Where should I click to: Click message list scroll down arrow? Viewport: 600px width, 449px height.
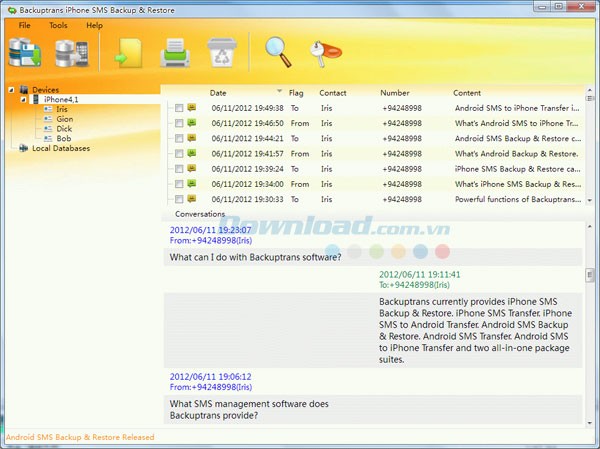(590, 200)
